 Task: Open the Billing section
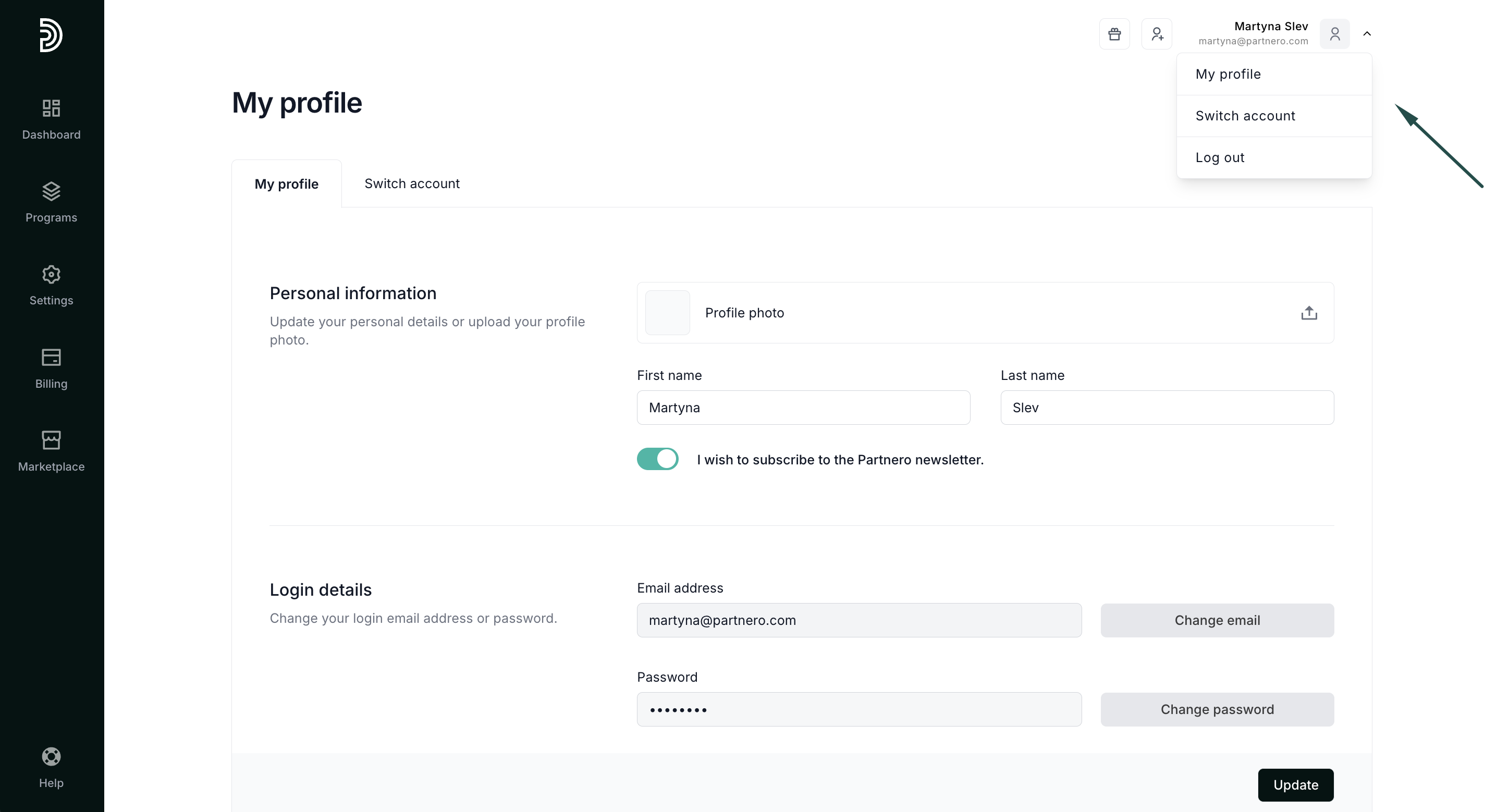[x=51, y=369]
